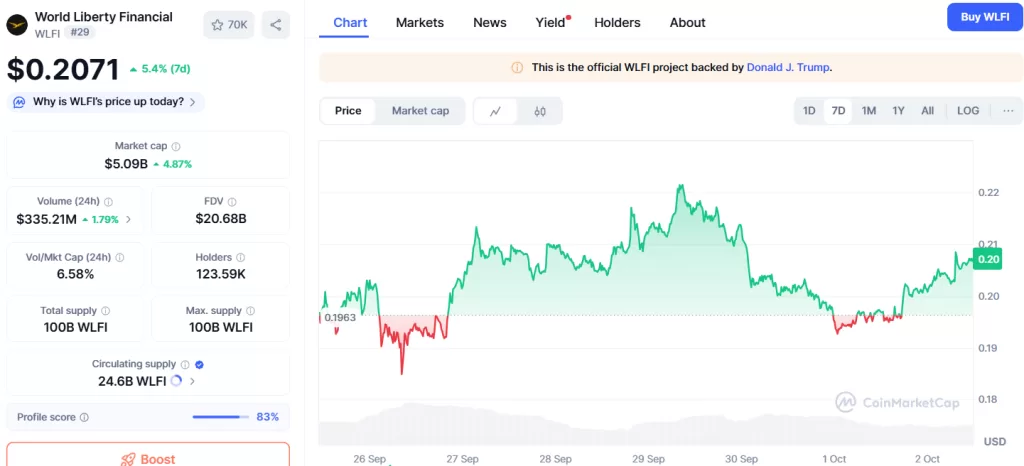Open 'Why is WLFI's price up today?'

point(107,102)
